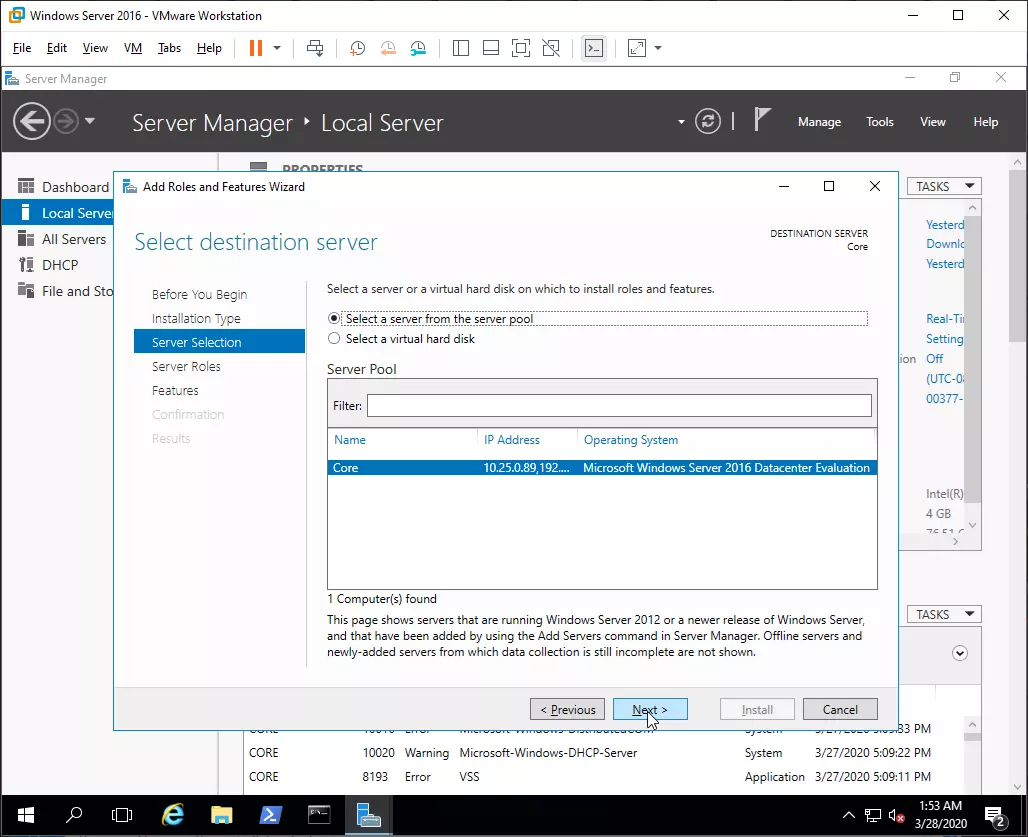Enter full screen mode icon
The width and height of the screenshot is (1028, 837).
pyautogui.click(x=521, y=48)
